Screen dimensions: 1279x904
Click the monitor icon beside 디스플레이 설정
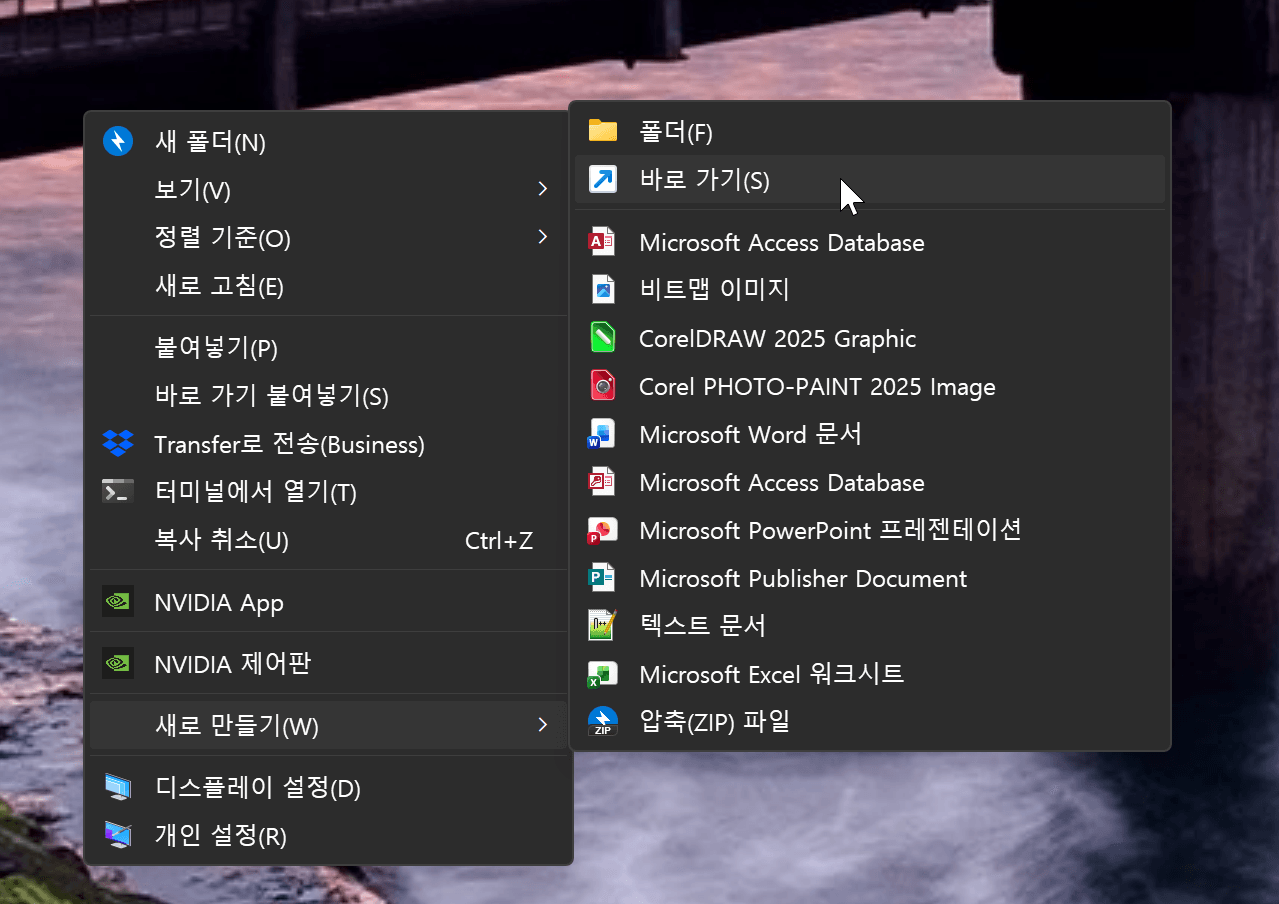pos(118,787)
